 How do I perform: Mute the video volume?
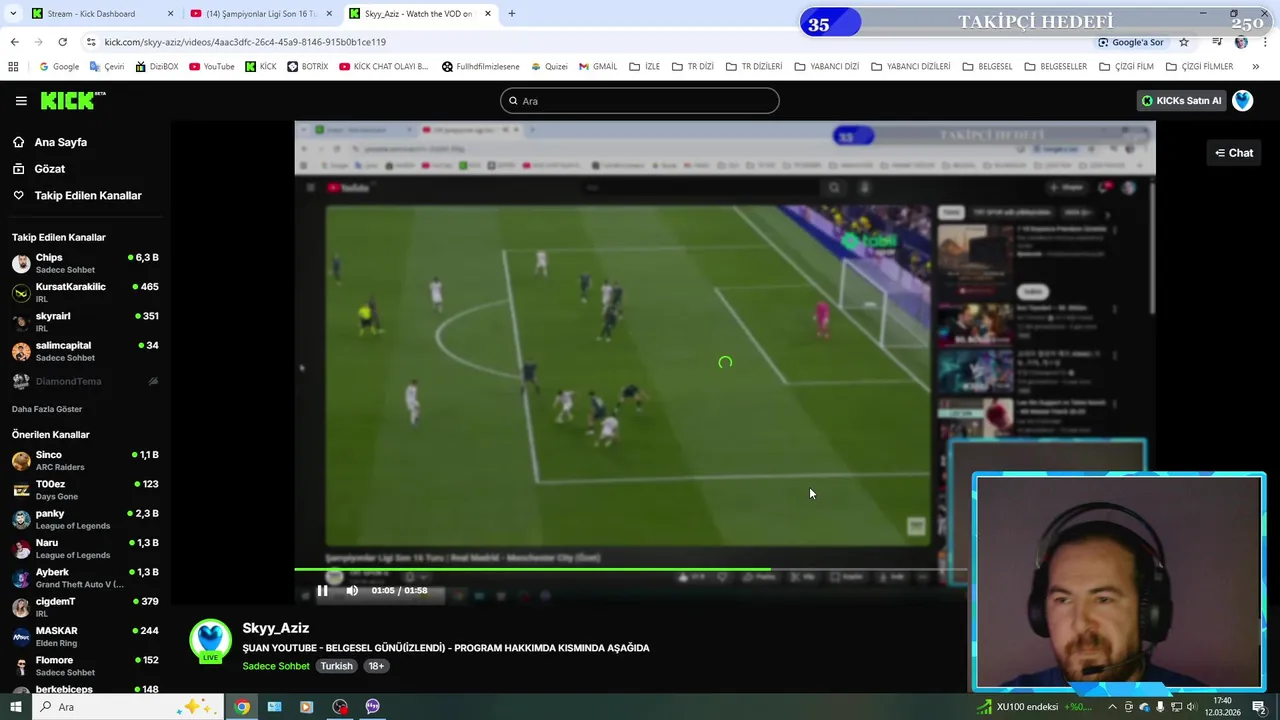(352, 590)
